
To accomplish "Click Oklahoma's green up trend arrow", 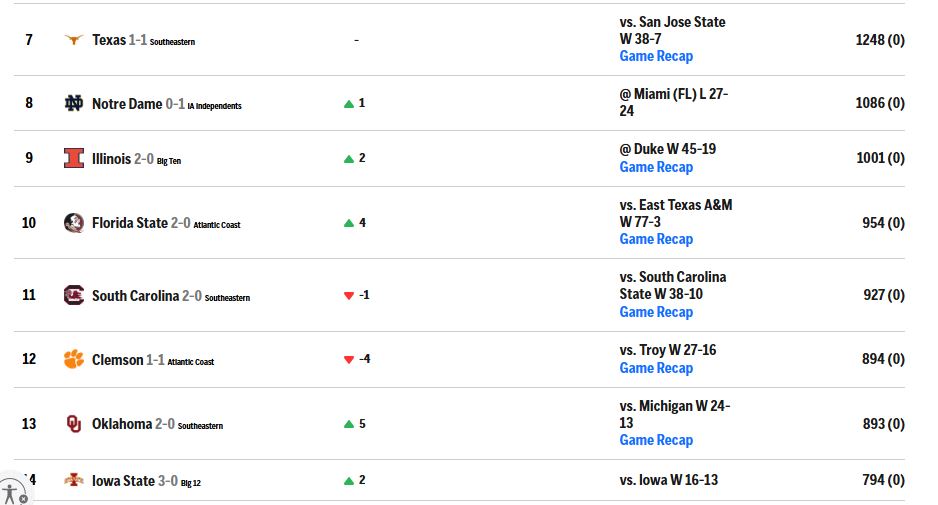I will point(349,424).
